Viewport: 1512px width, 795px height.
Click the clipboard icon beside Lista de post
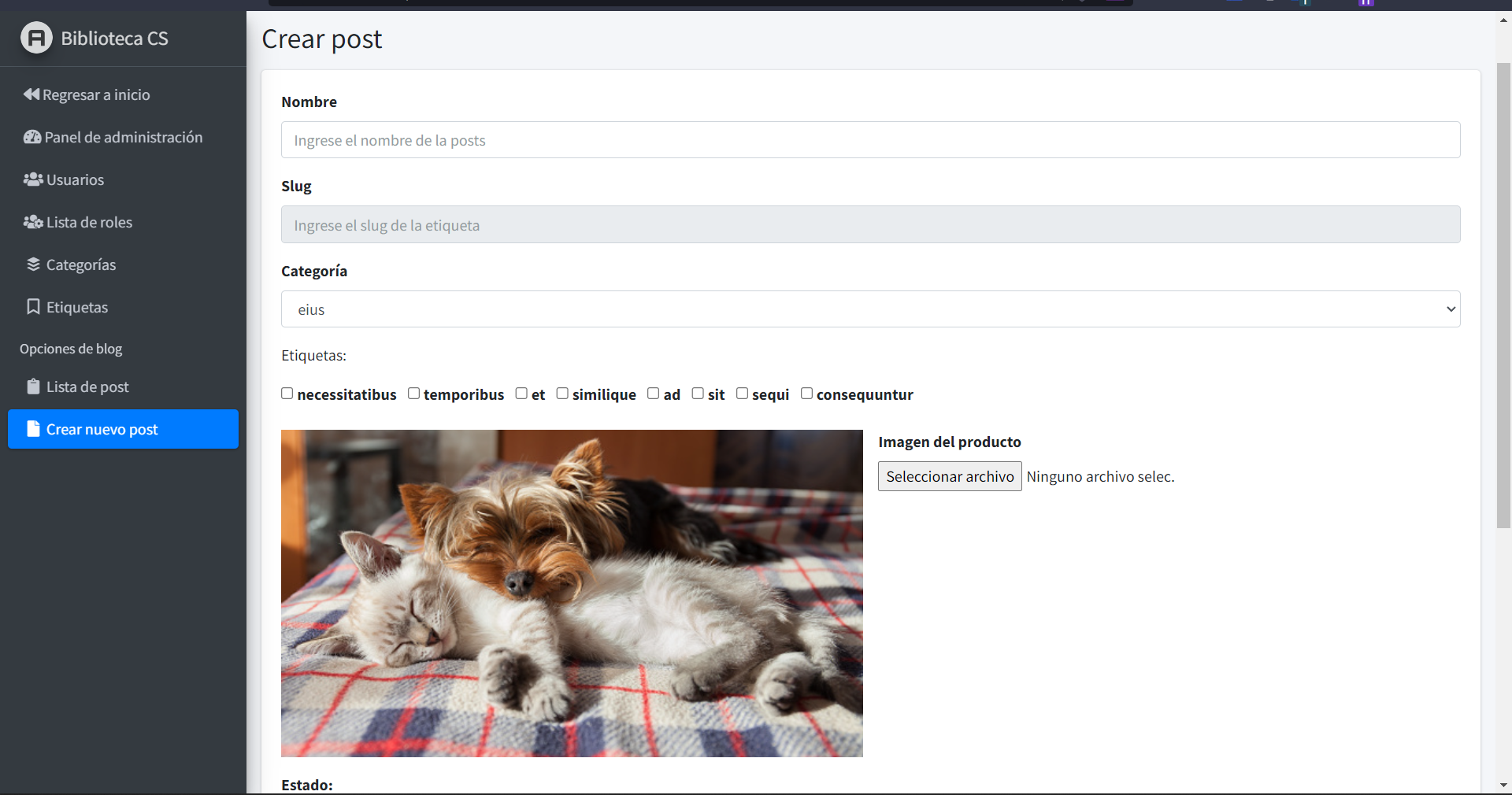click(x=33, y=386)
